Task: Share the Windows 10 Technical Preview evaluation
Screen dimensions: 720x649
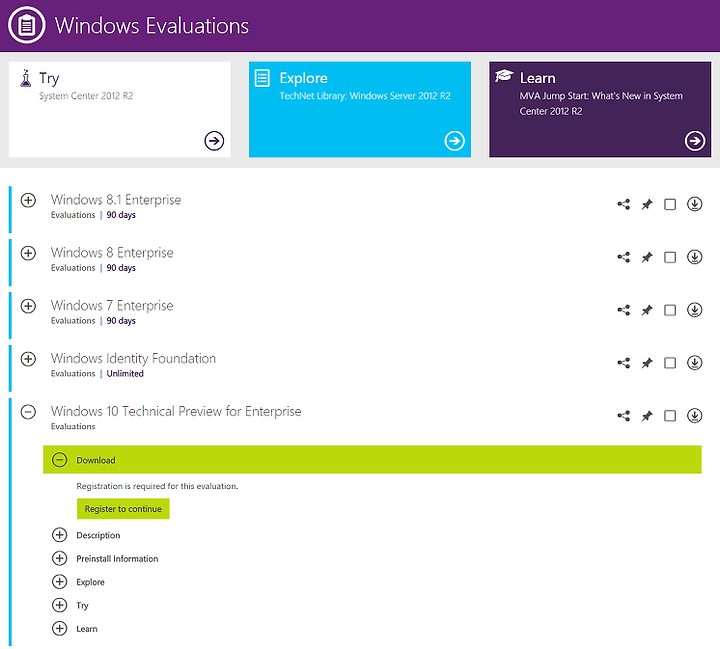Action: tap(624, 416)
